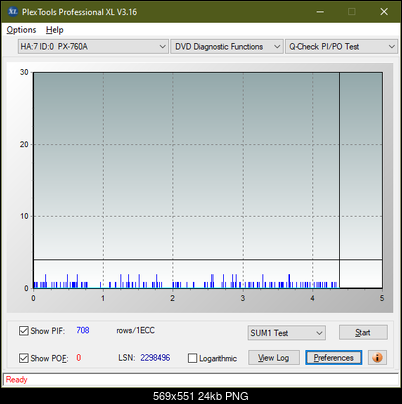Click the Start button
402x404 pixels.
[363, 332]
